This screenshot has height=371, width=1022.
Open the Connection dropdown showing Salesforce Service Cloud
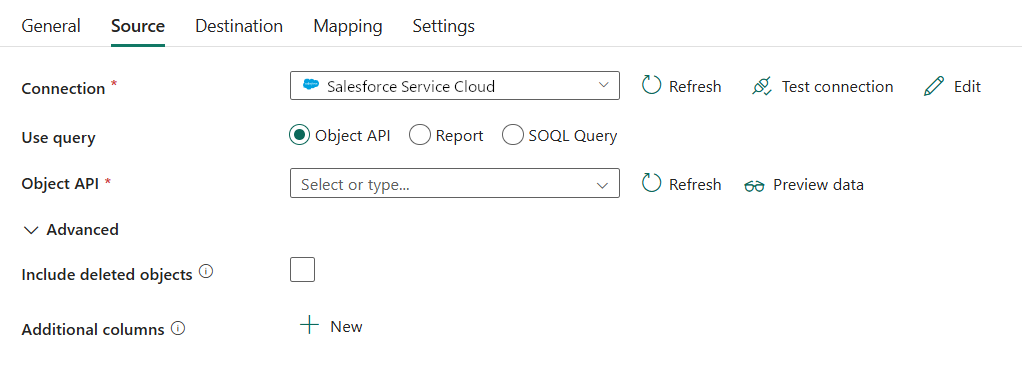[454, 86]
